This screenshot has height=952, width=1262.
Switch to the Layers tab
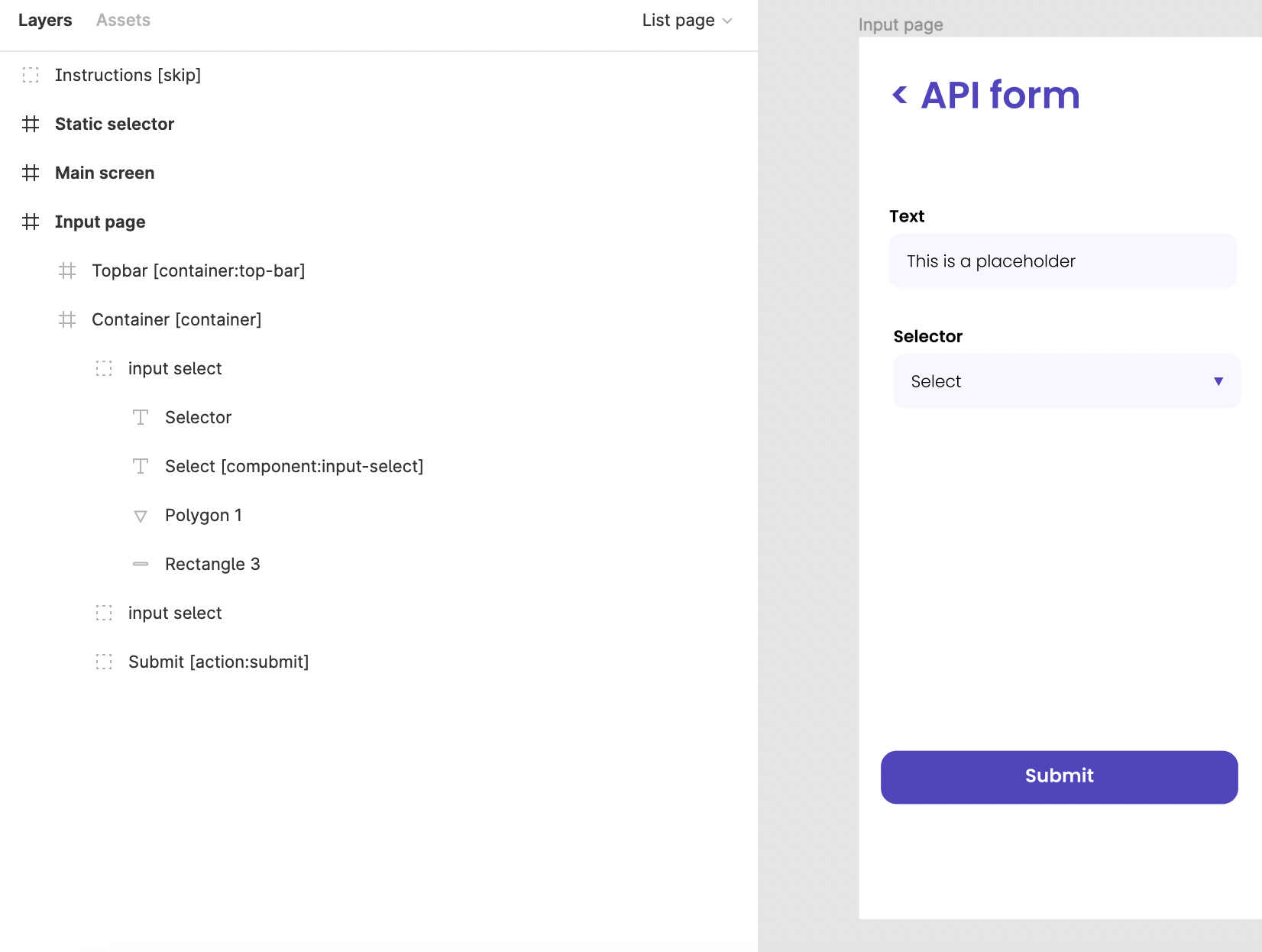coord(45,21)
